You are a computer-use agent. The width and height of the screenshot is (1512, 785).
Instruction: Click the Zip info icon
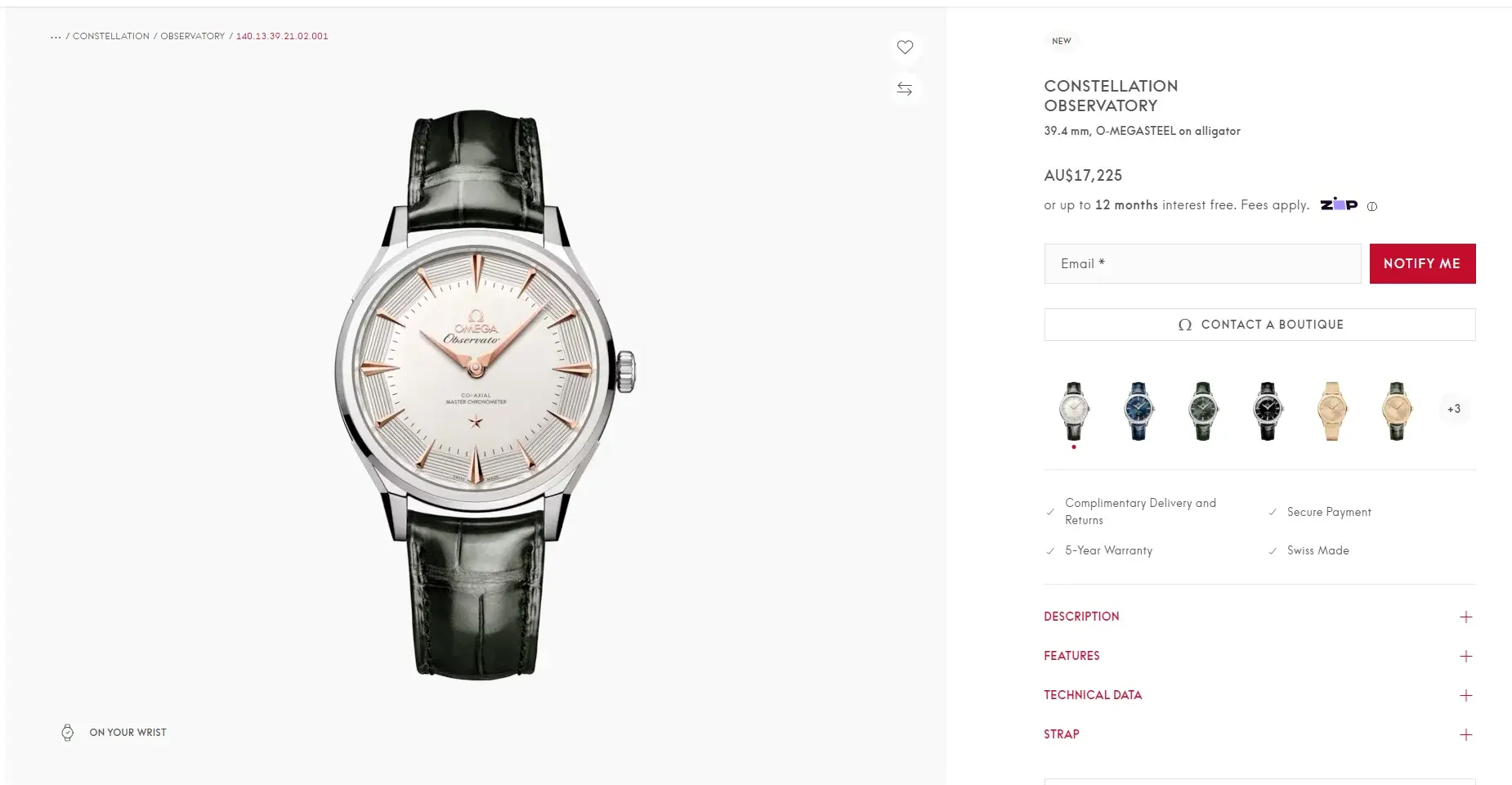pyautogui.click(x=1372, y=207)
